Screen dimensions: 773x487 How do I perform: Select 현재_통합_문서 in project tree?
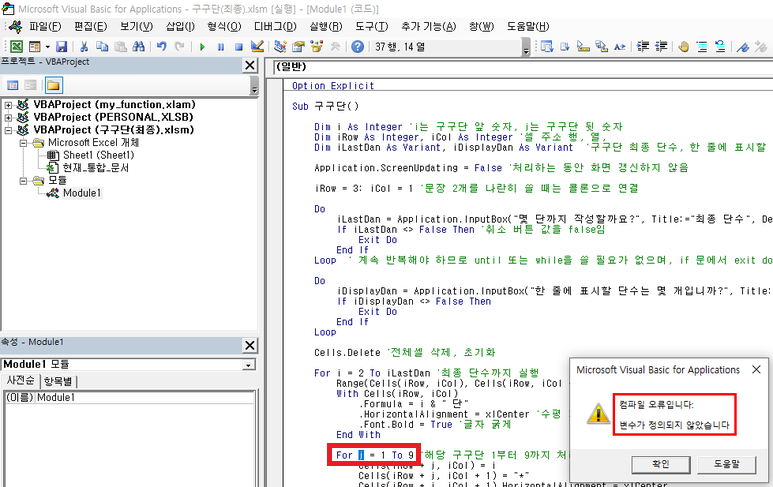point(95,168)
